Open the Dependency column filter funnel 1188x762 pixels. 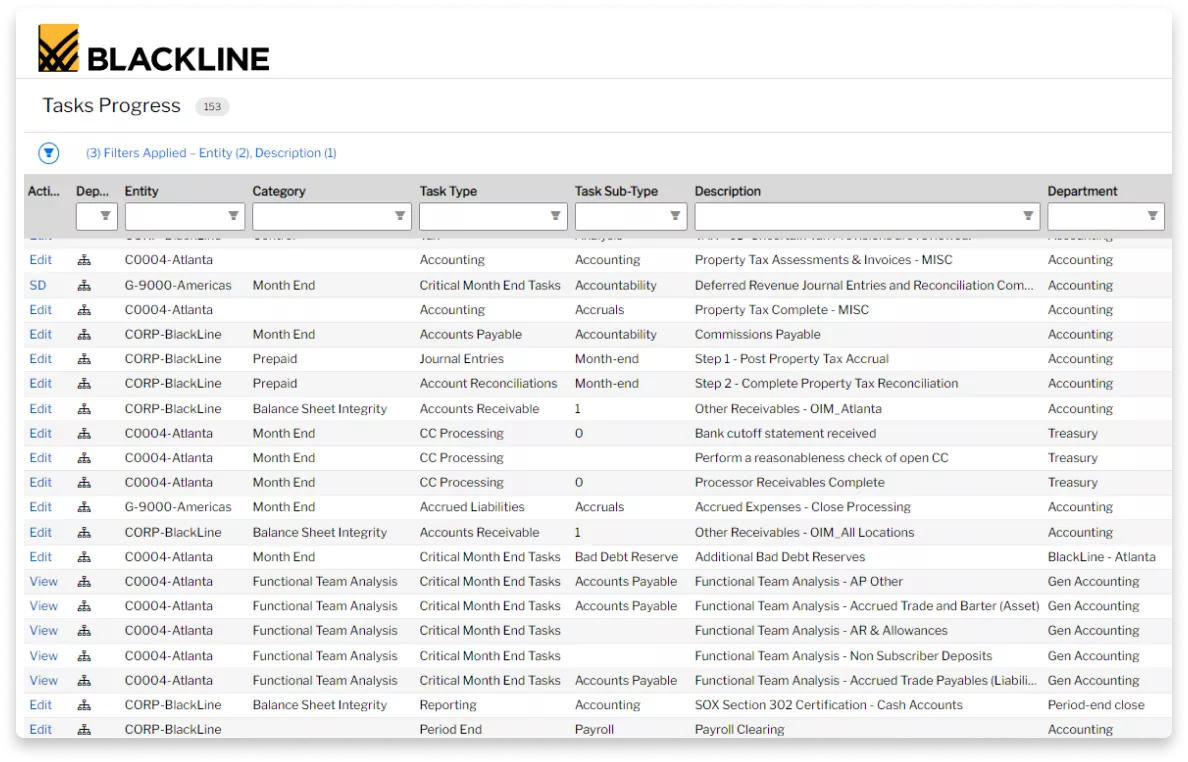[x=105, y=216]
